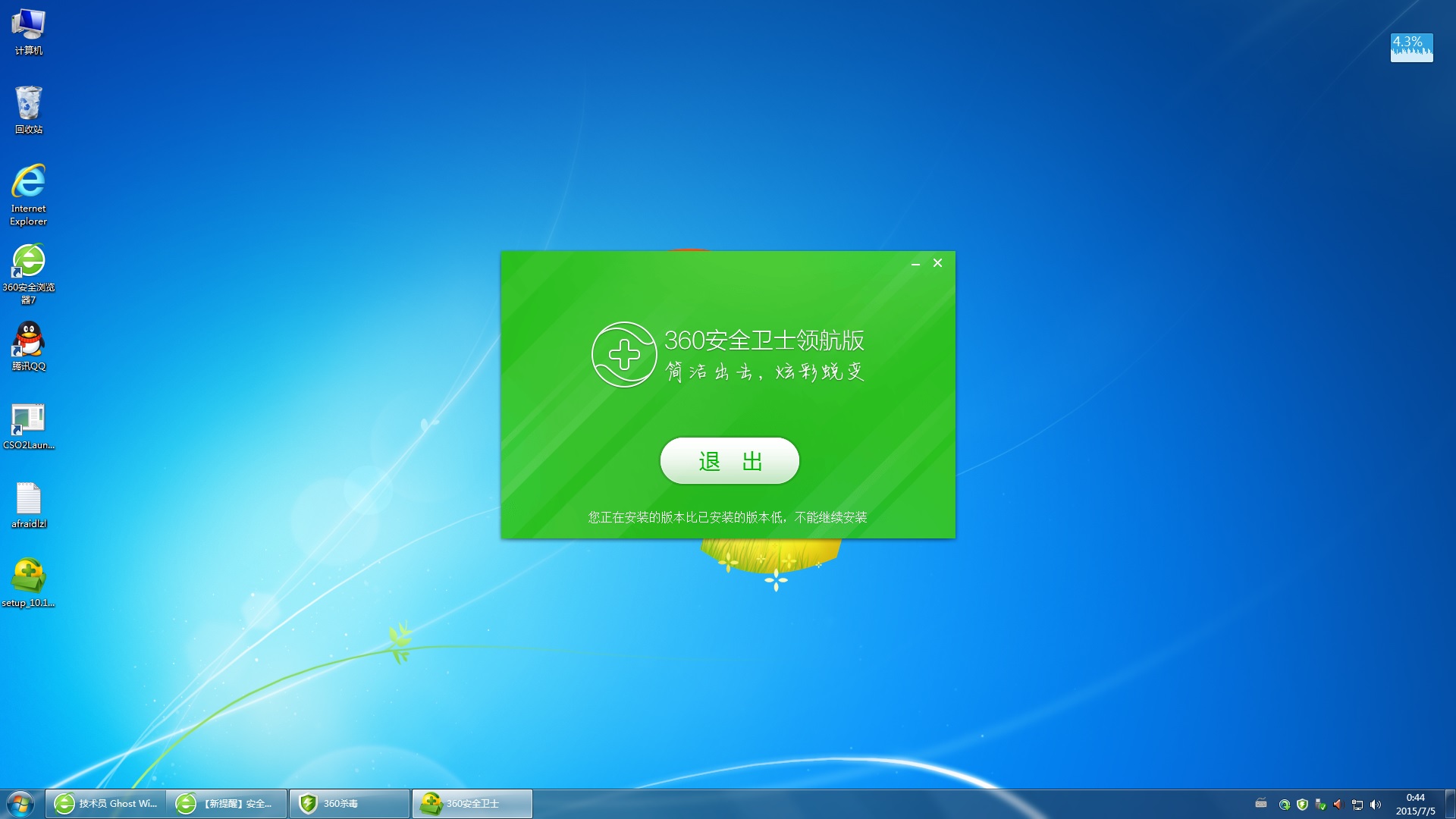The height and width of the screenshot is (819, 1456).
Task: Open the 计算机 desktop icon
Action: click(29, 32)
